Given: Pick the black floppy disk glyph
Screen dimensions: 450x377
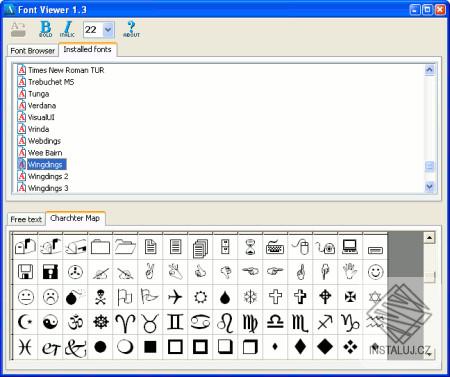Looking at the screenshot, I should [x=50, y=272].
